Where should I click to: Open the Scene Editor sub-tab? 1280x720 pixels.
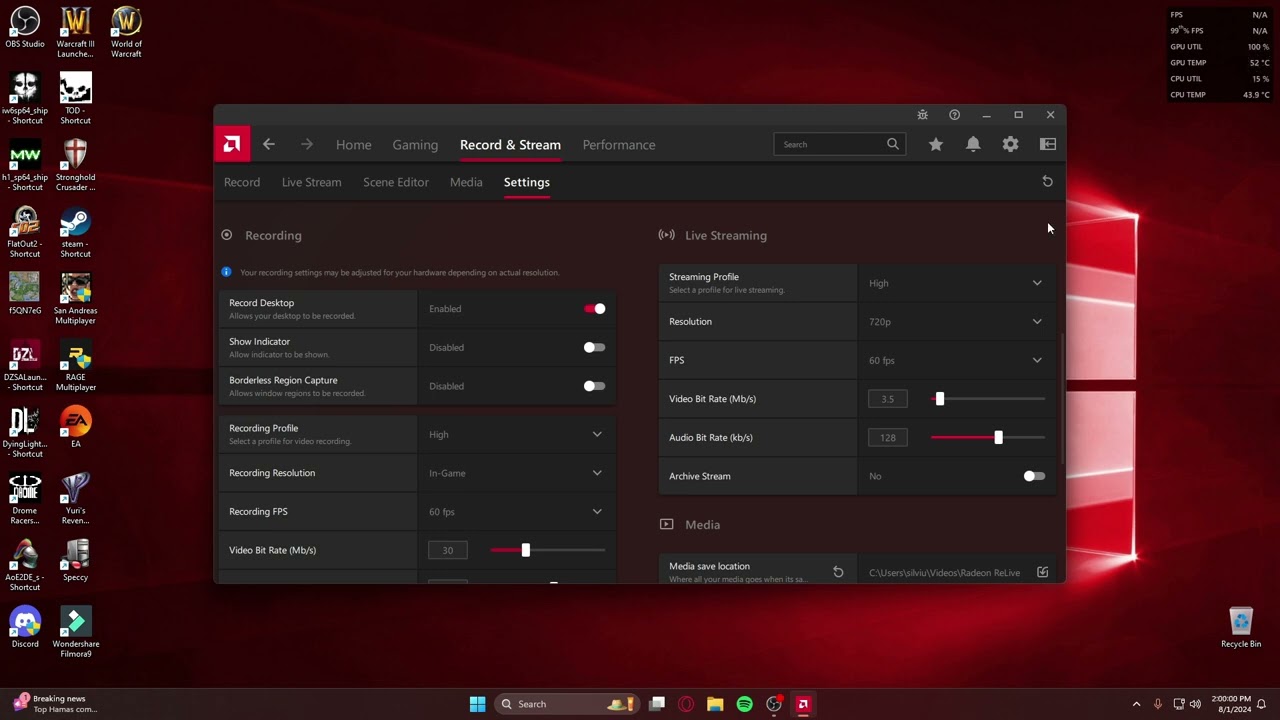pyautogui.click(x=396, y=182)
